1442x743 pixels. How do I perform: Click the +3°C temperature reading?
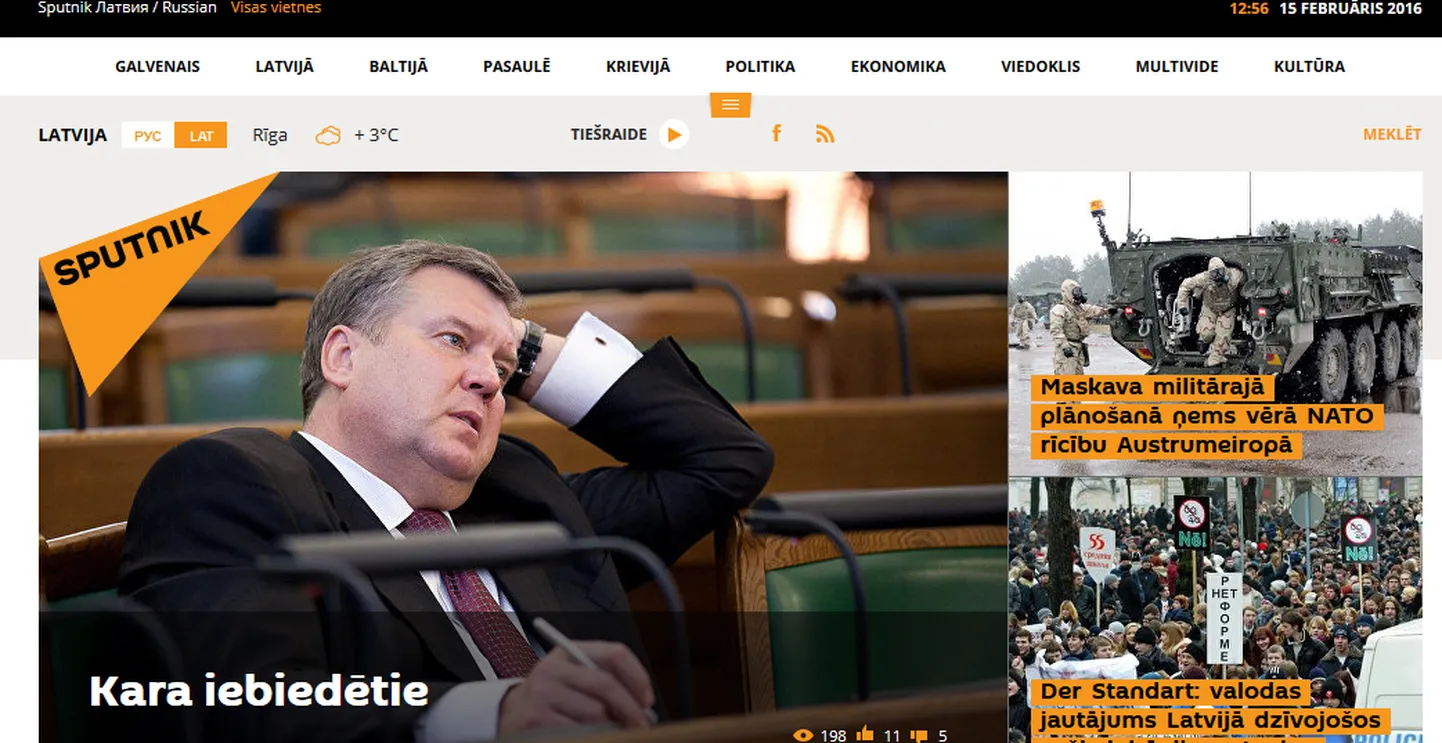tap(376, 135)
